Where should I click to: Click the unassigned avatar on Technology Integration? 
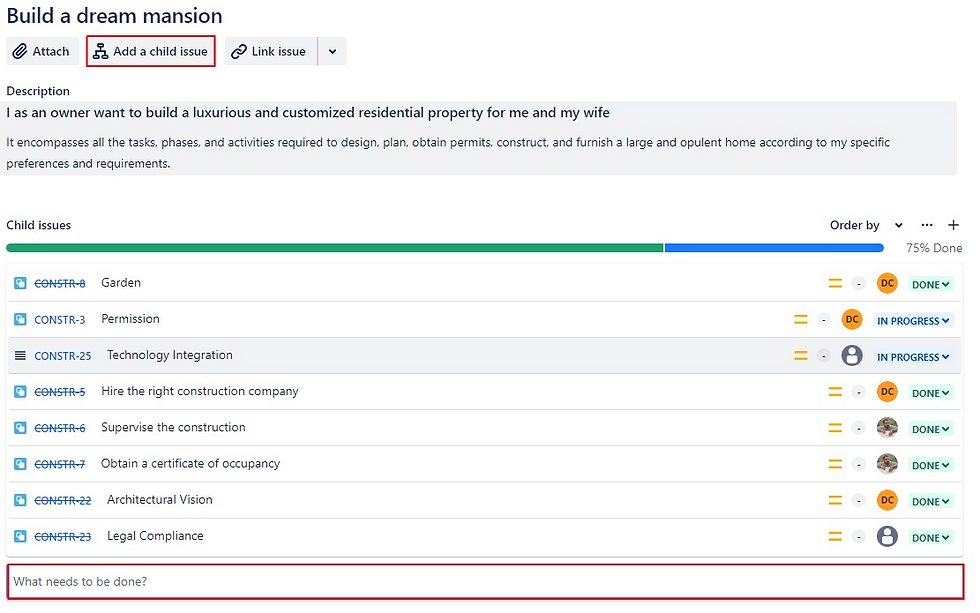[852, 355]
